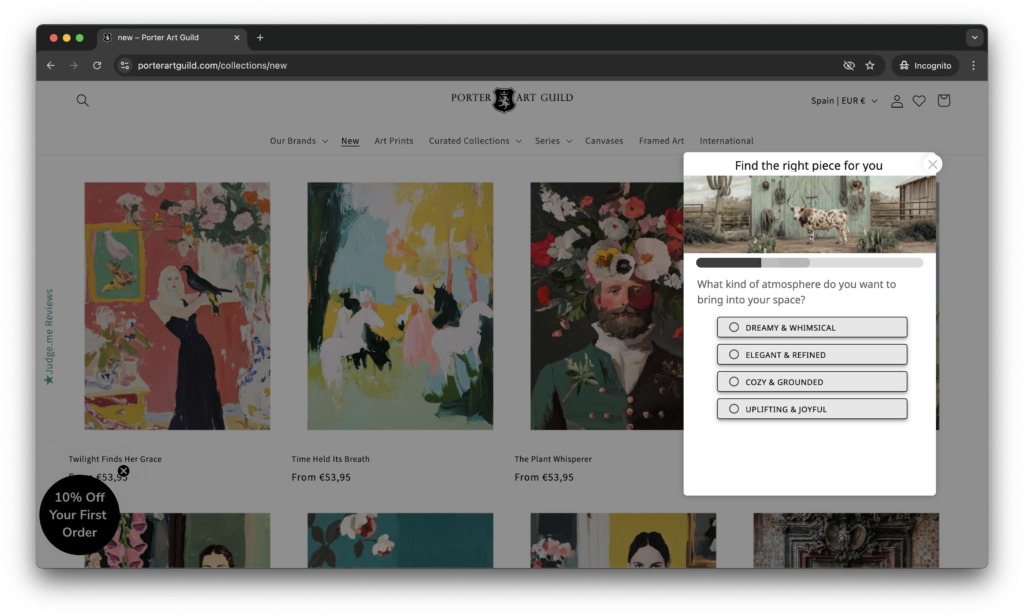Select the Dreamy & Whimsical option
The height and width of the screenshot is (616, 1024).
tap(811, 327)
